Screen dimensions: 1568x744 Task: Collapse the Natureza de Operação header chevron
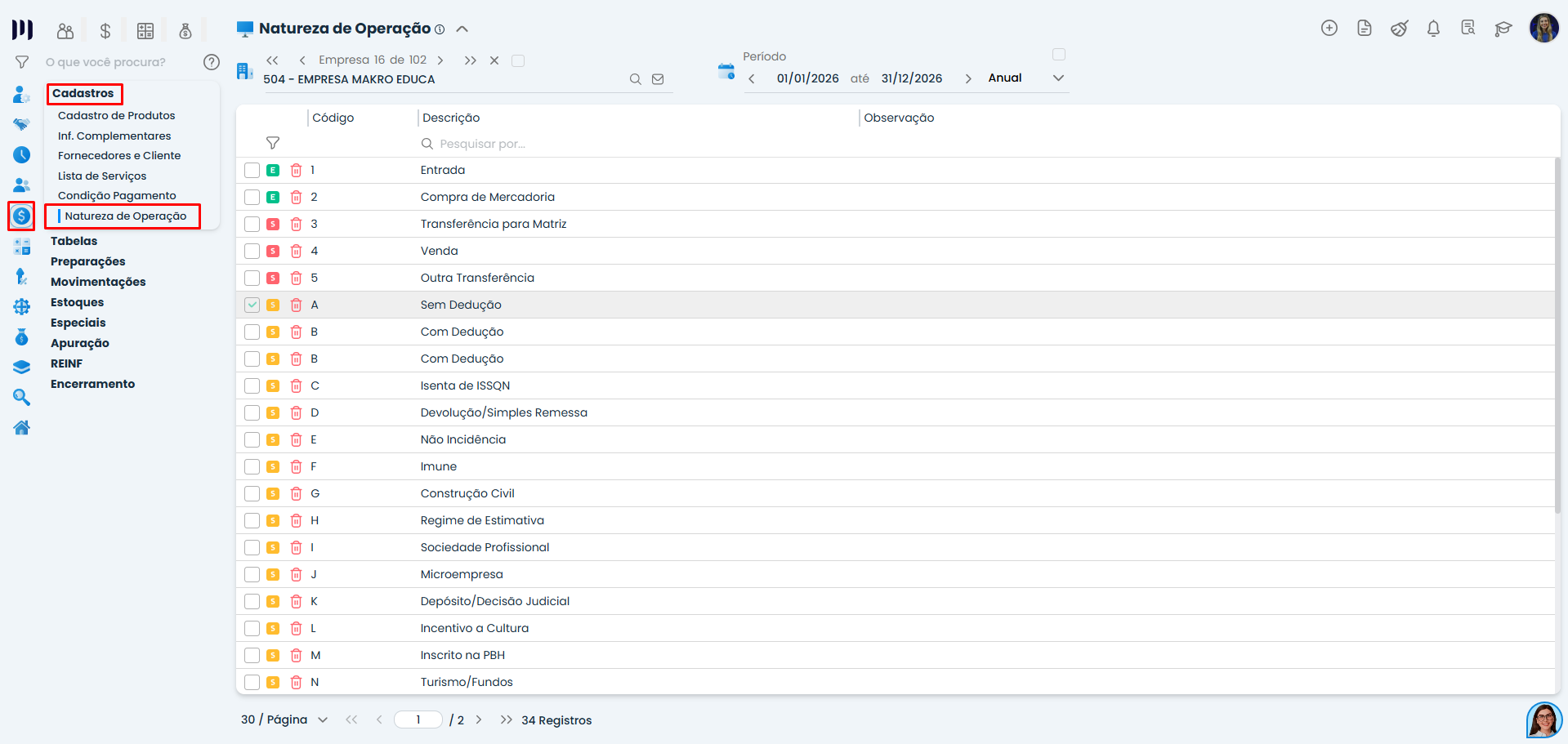click(x=462, y=29)
